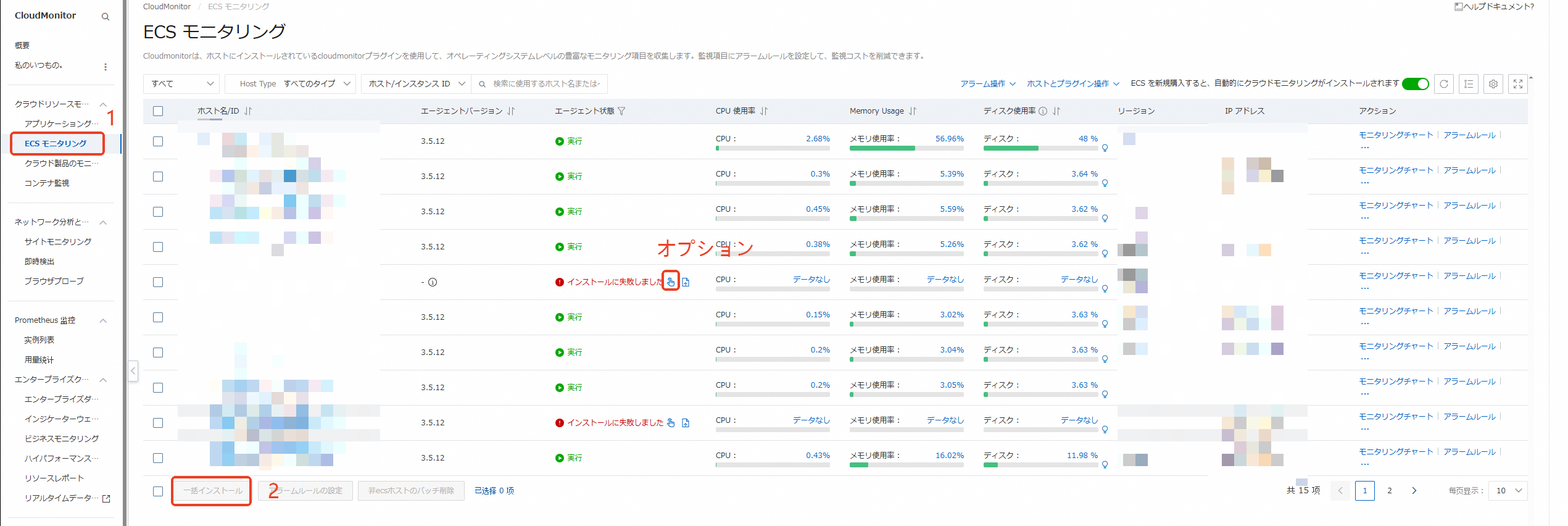The image size is (1568, 526).
Task: Click the ディスク usage bar showing 11.98 %
Action: coord(1040,465)
